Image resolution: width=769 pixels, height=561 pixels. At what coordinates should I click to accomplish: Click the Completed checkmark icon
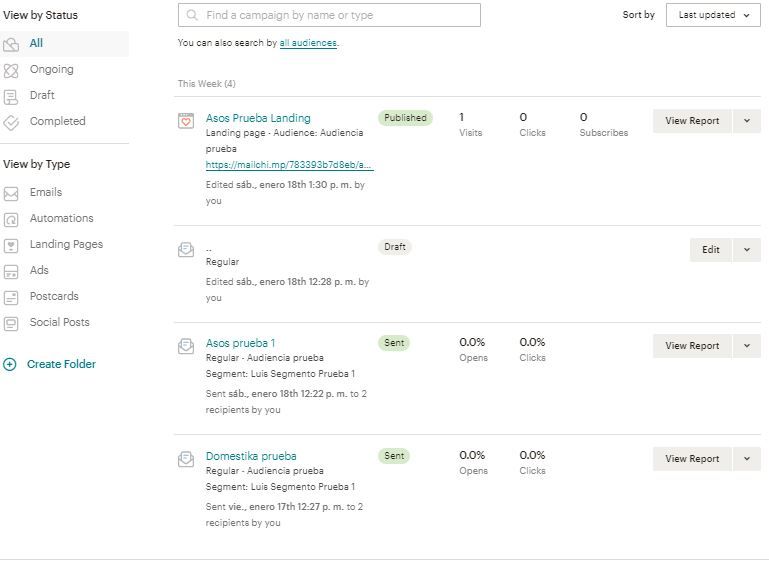pos(11,122)
